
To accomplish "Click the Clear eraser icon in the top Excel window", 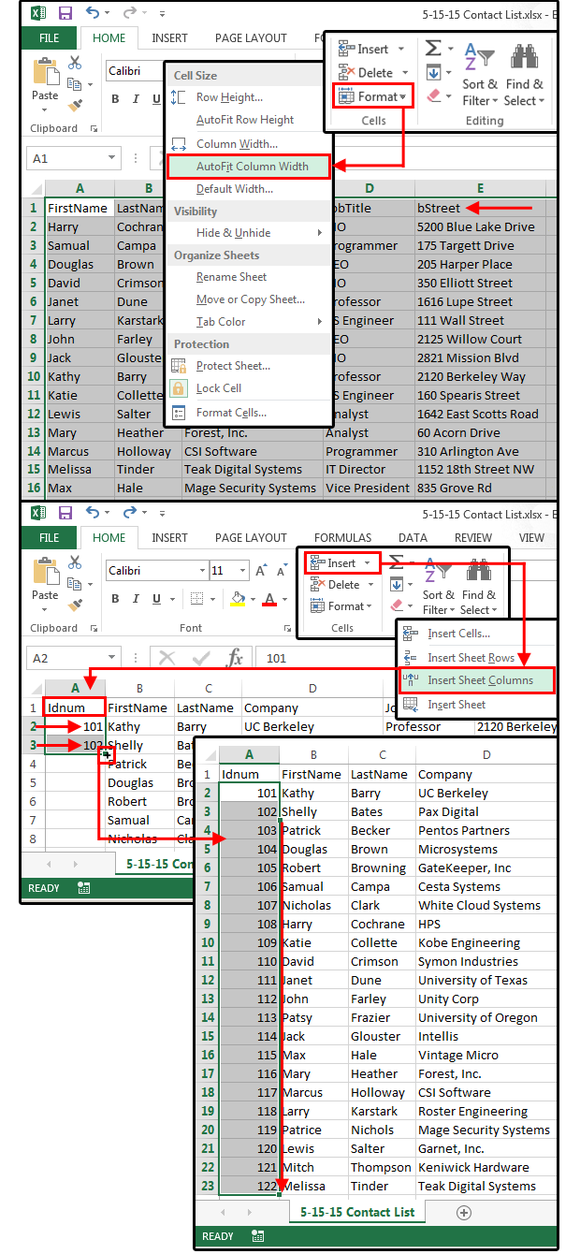I will (433, 96).
